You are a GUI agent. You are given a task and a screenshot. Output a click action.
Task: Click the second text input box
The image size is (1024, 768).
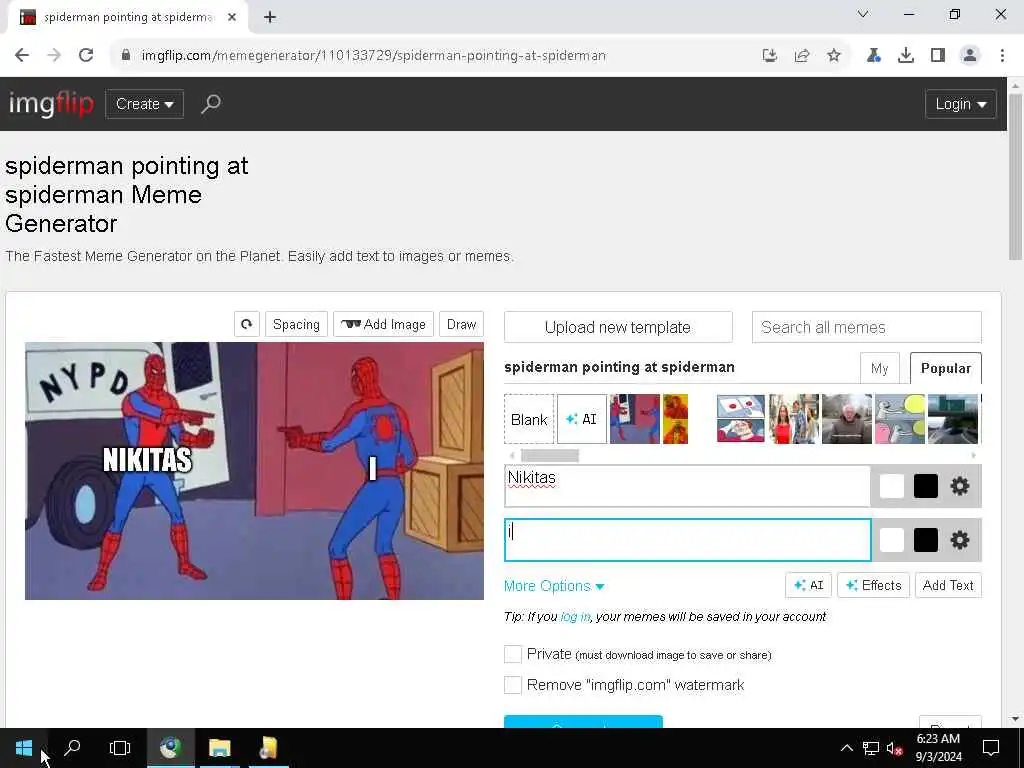[x=688, y=540]
